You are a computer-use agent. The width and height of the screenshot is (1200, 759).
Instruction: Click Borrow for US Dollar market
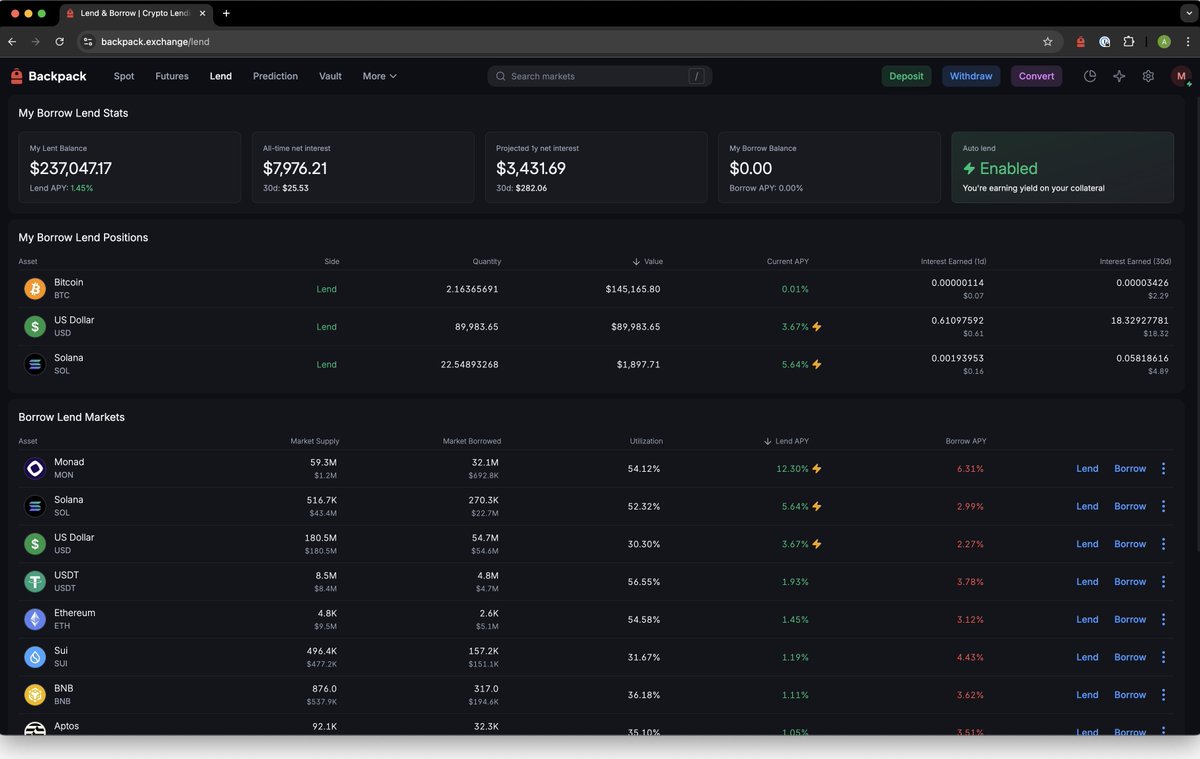(x=1130, y=544)
